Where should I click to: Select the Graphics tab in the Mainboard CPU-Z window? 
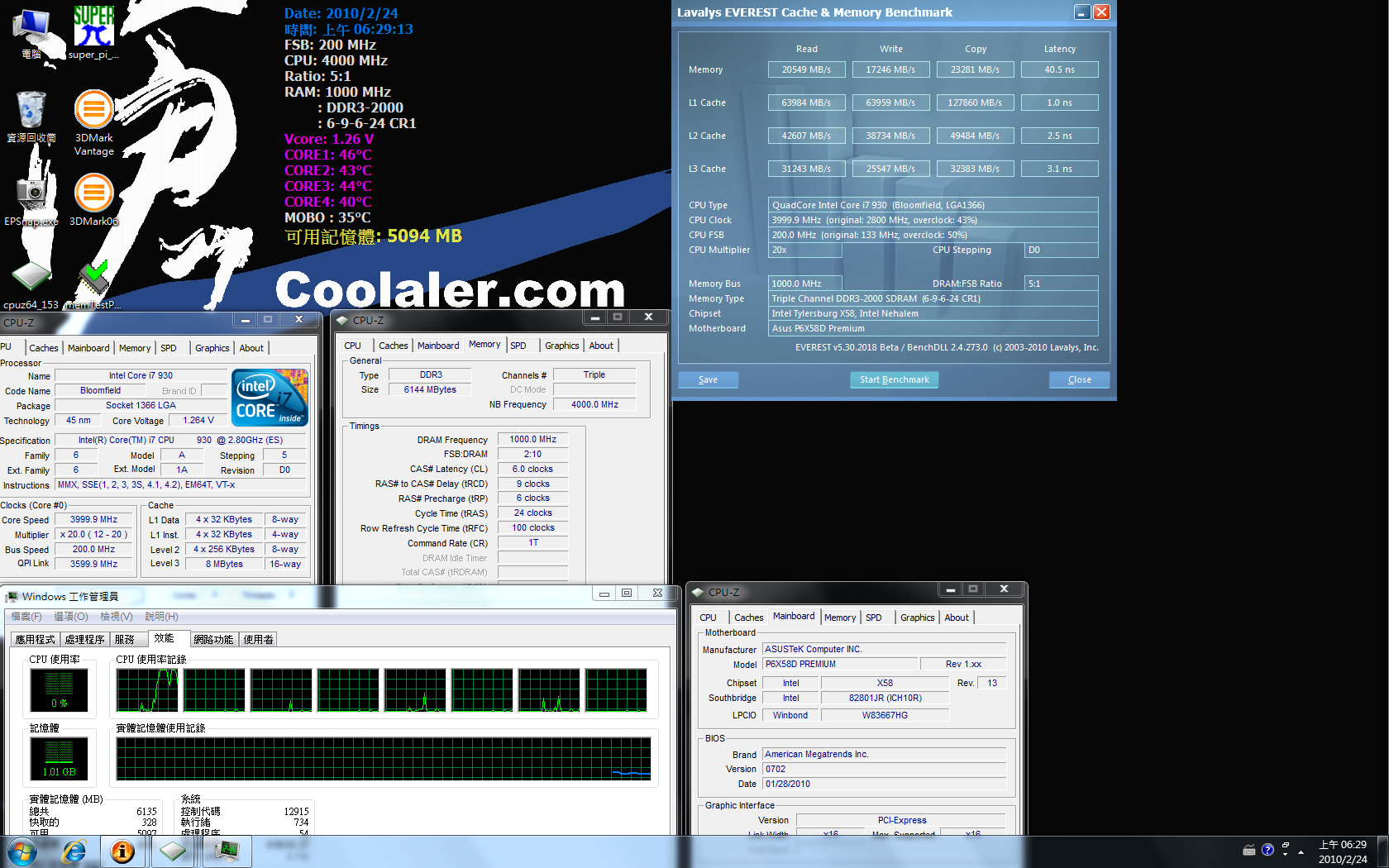918,618
